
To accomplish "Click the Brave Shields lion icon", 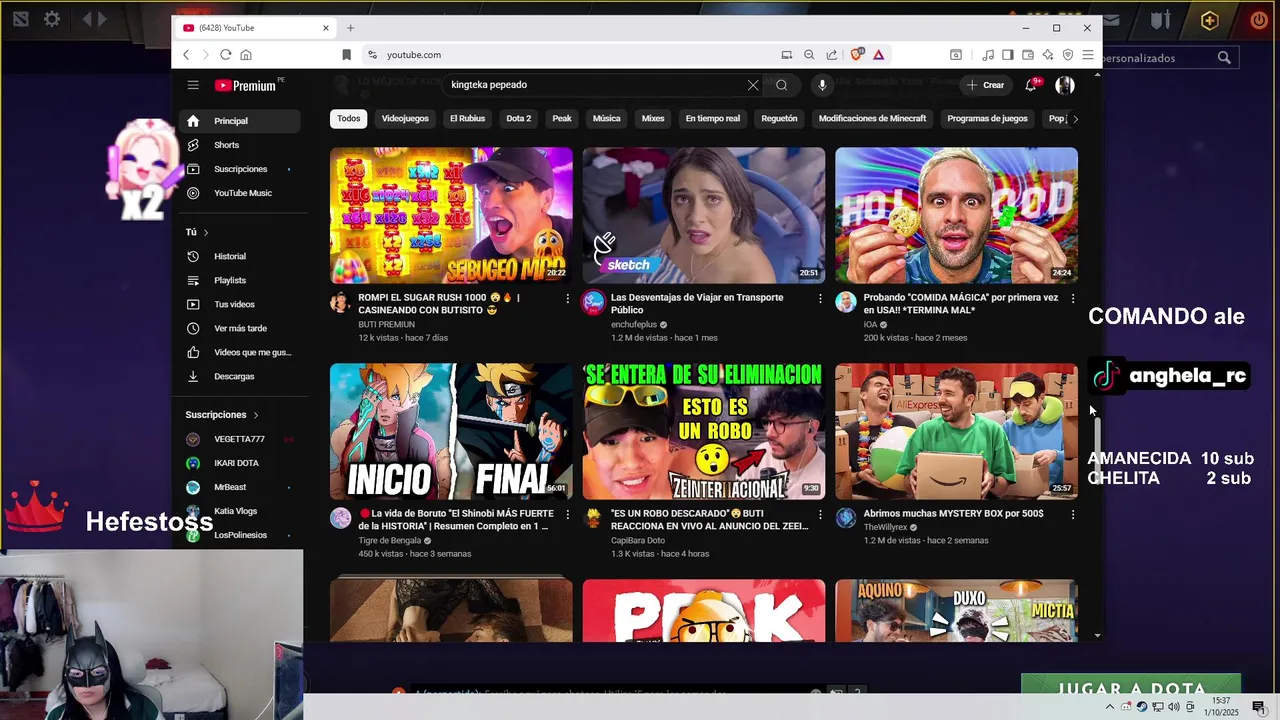I will click(856, 55).
